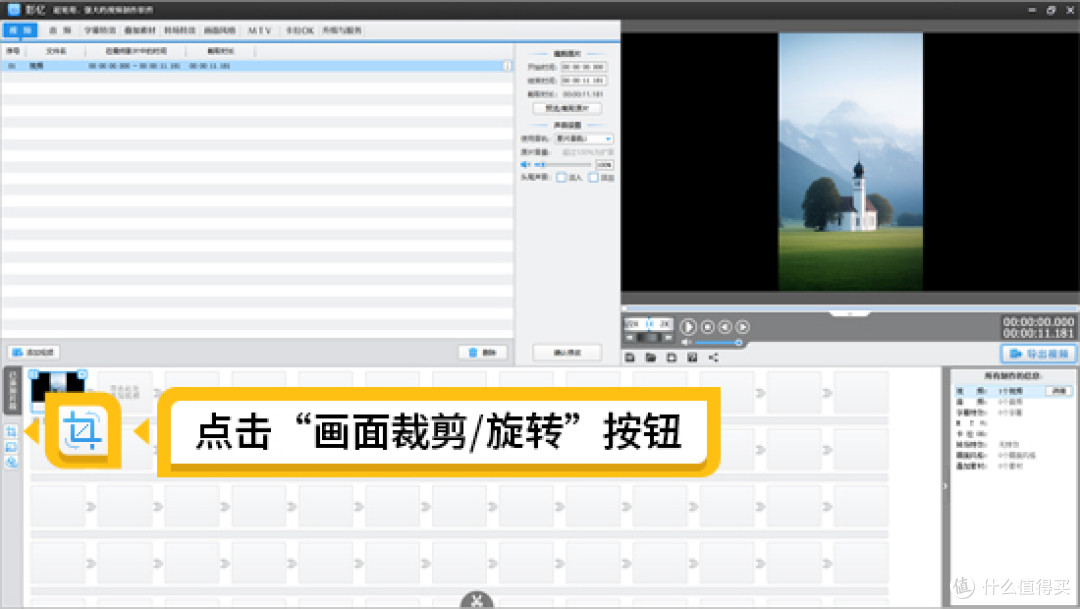The image size is (1080, 609).
Task: Click the third icon in the project toolbar
Action: click(x=672, y=357)
